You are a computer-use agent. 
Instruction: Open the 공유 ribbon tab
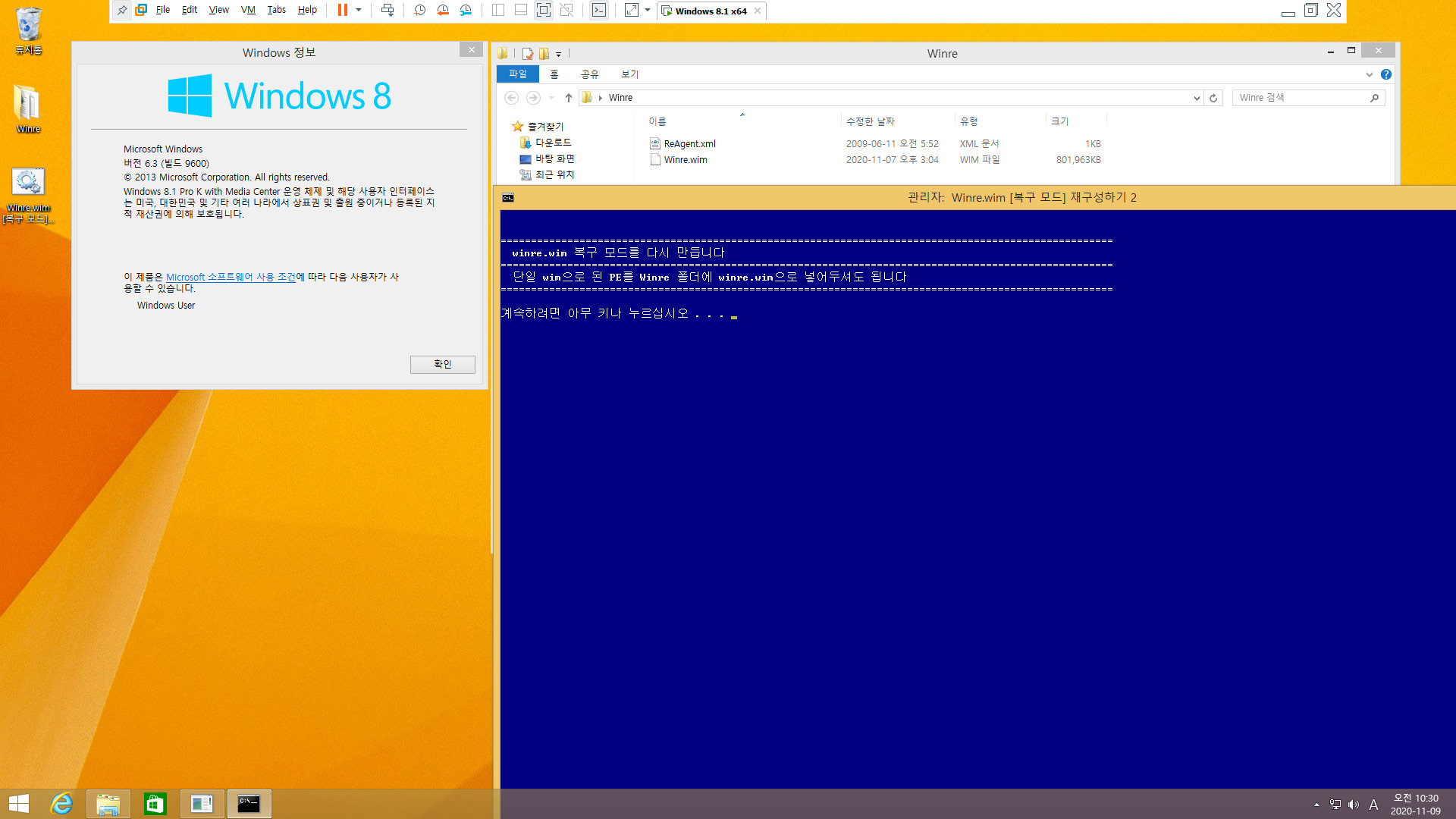[x=590, y=74]
